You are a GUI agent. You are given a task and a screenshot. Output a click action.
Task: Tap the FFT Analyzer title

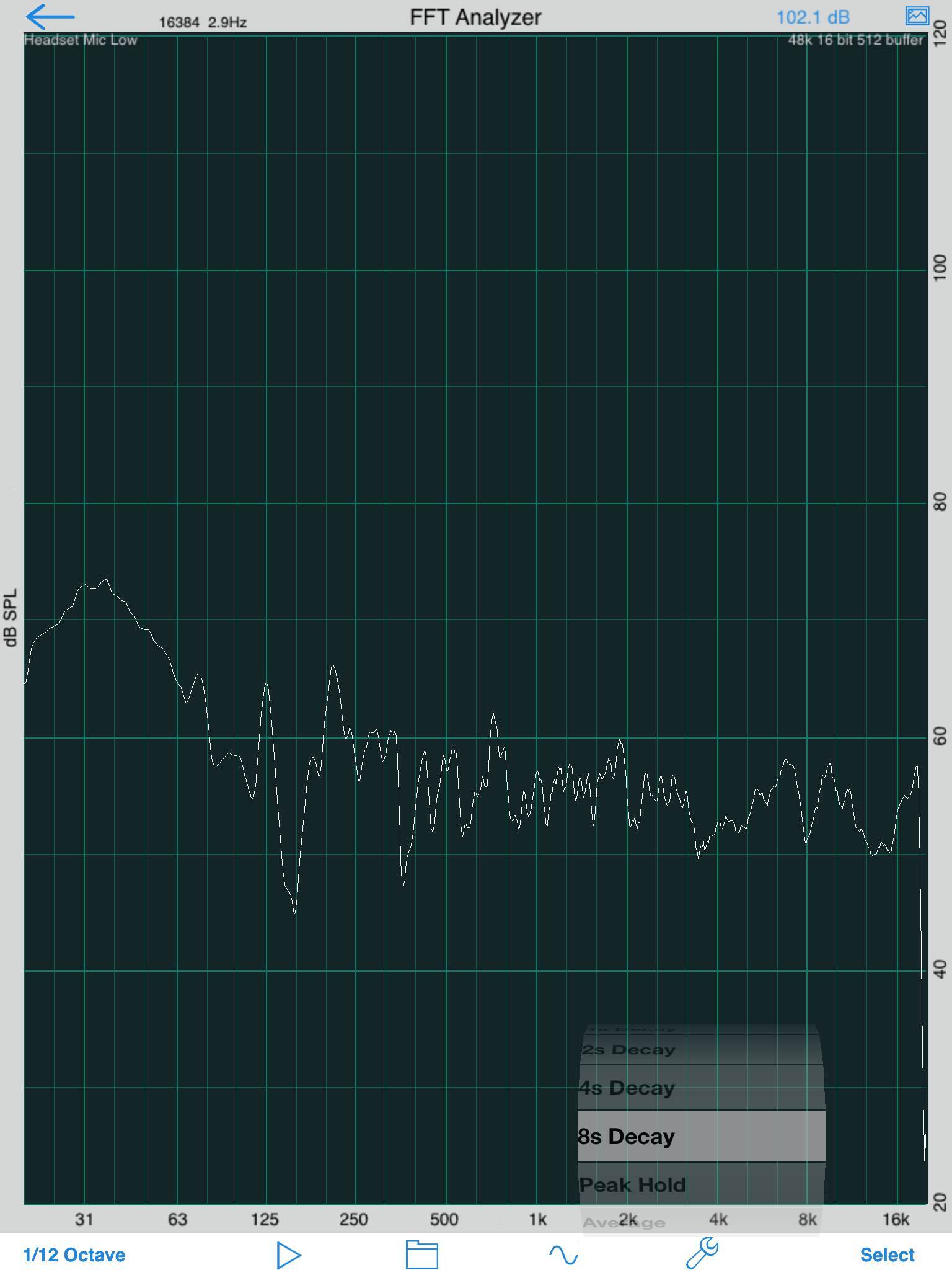point(475,17)
